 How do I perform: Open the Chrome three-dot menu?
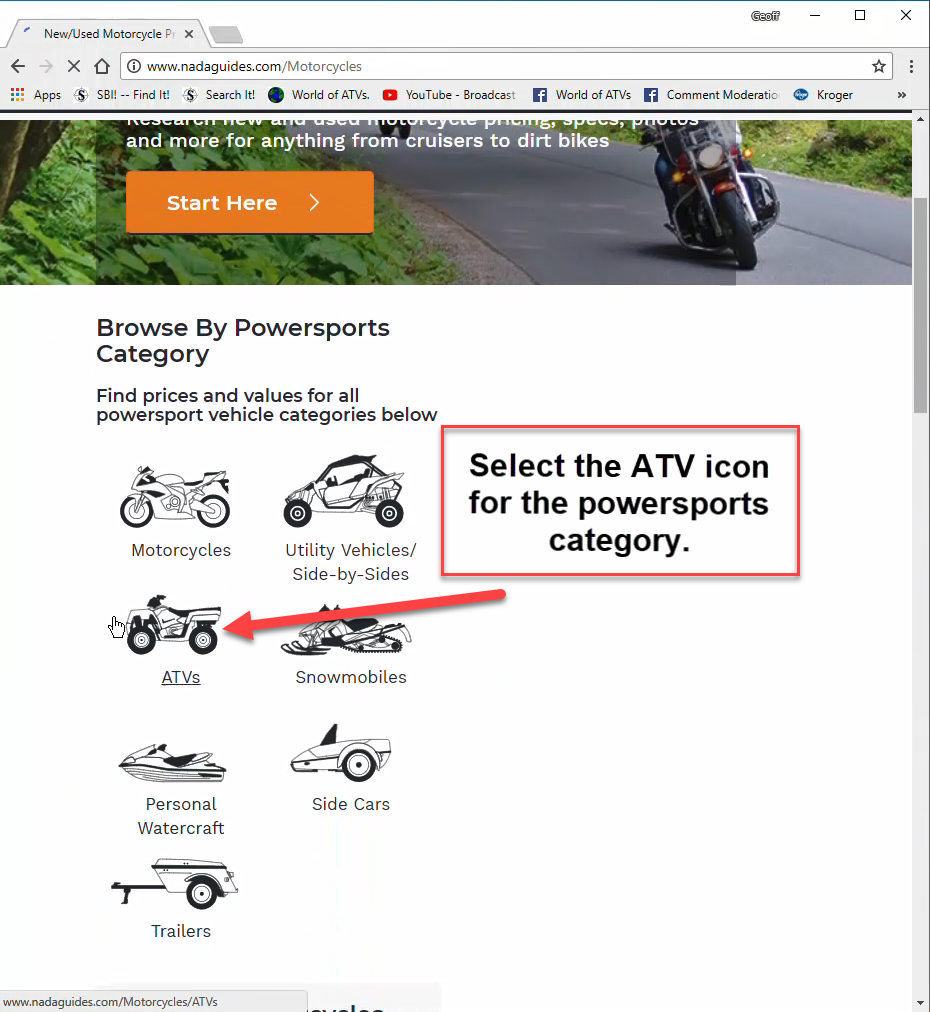(x=911, y=66)
